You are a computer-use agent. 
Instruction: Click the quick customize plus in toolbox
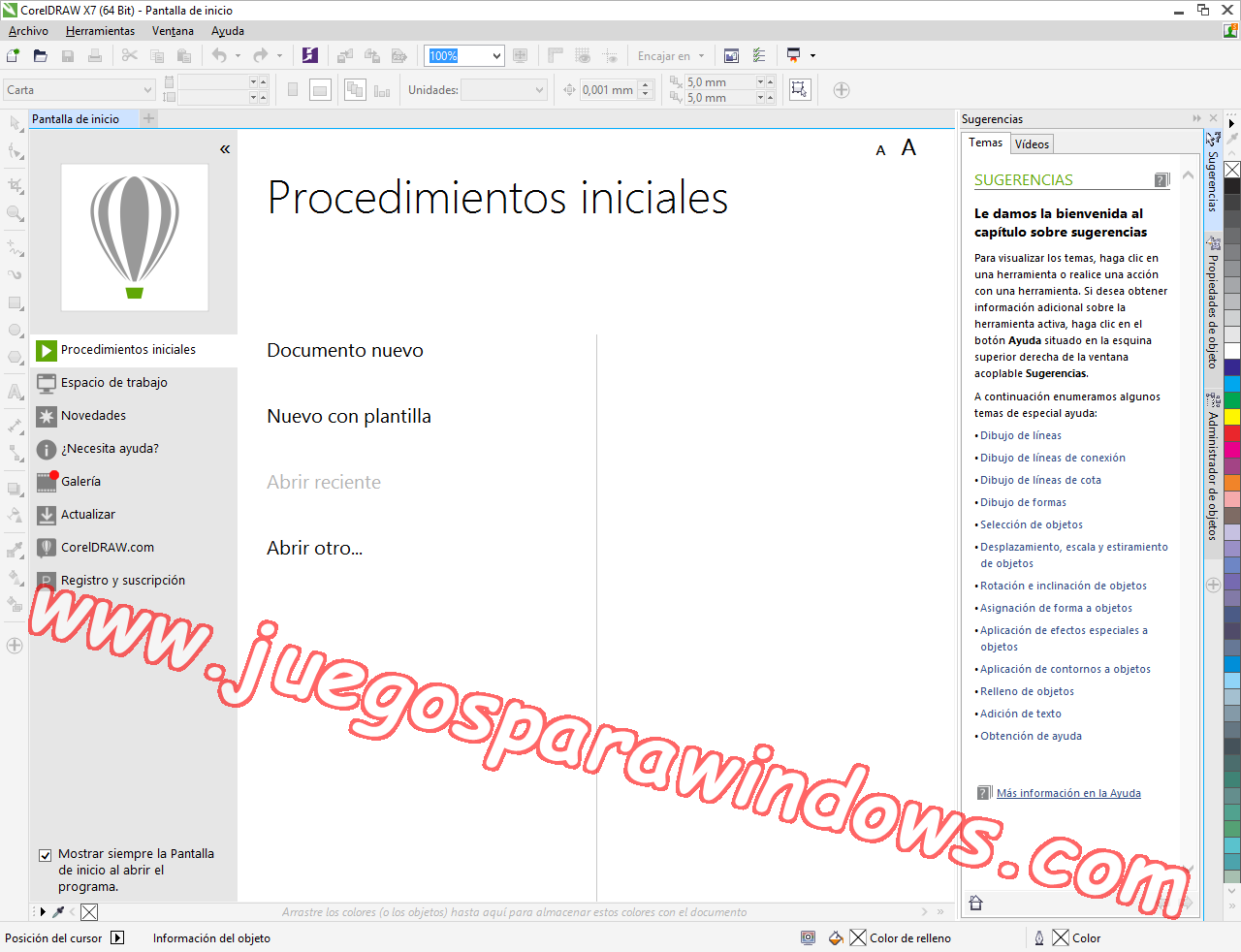point(15,646)
